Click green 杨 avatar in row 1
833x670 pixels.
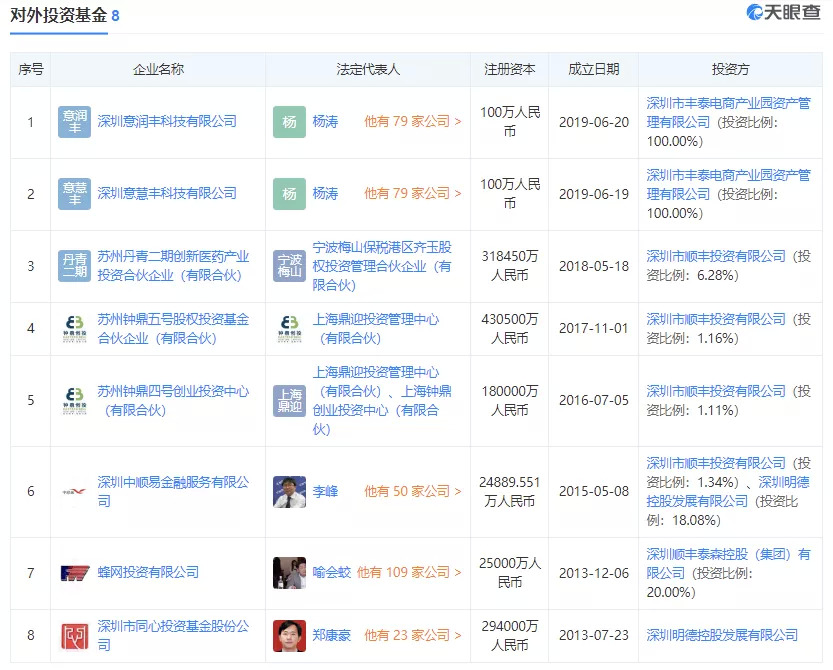289,122
